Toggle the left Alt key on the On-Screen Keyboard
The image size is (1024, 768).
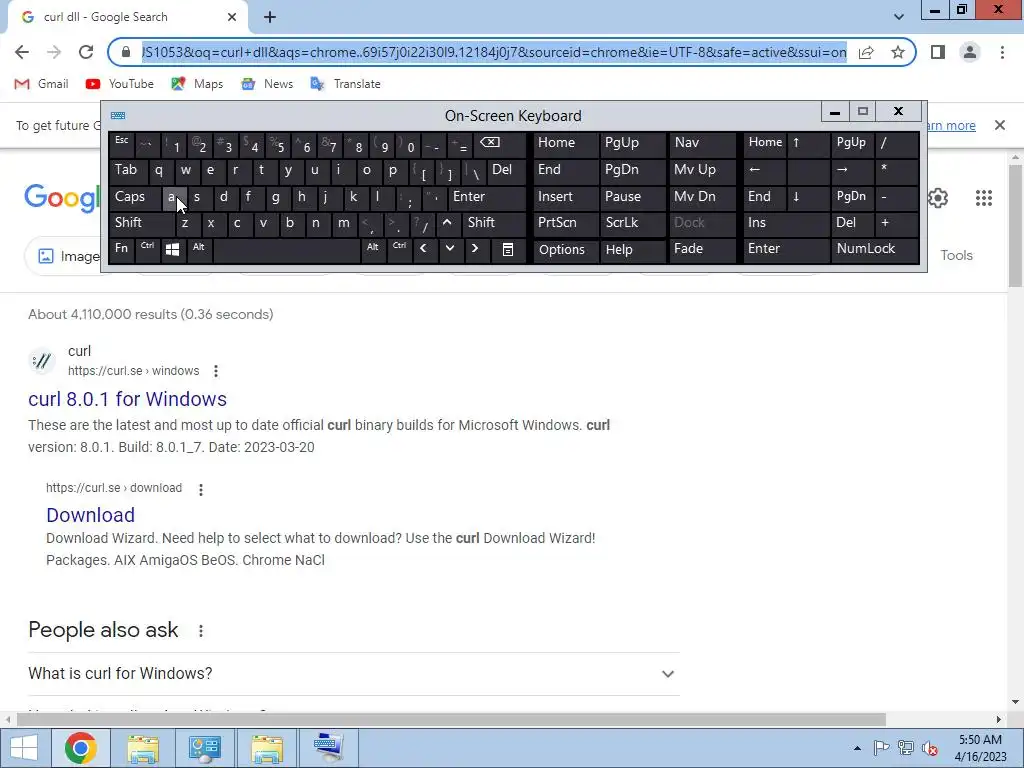coord(199,249)
